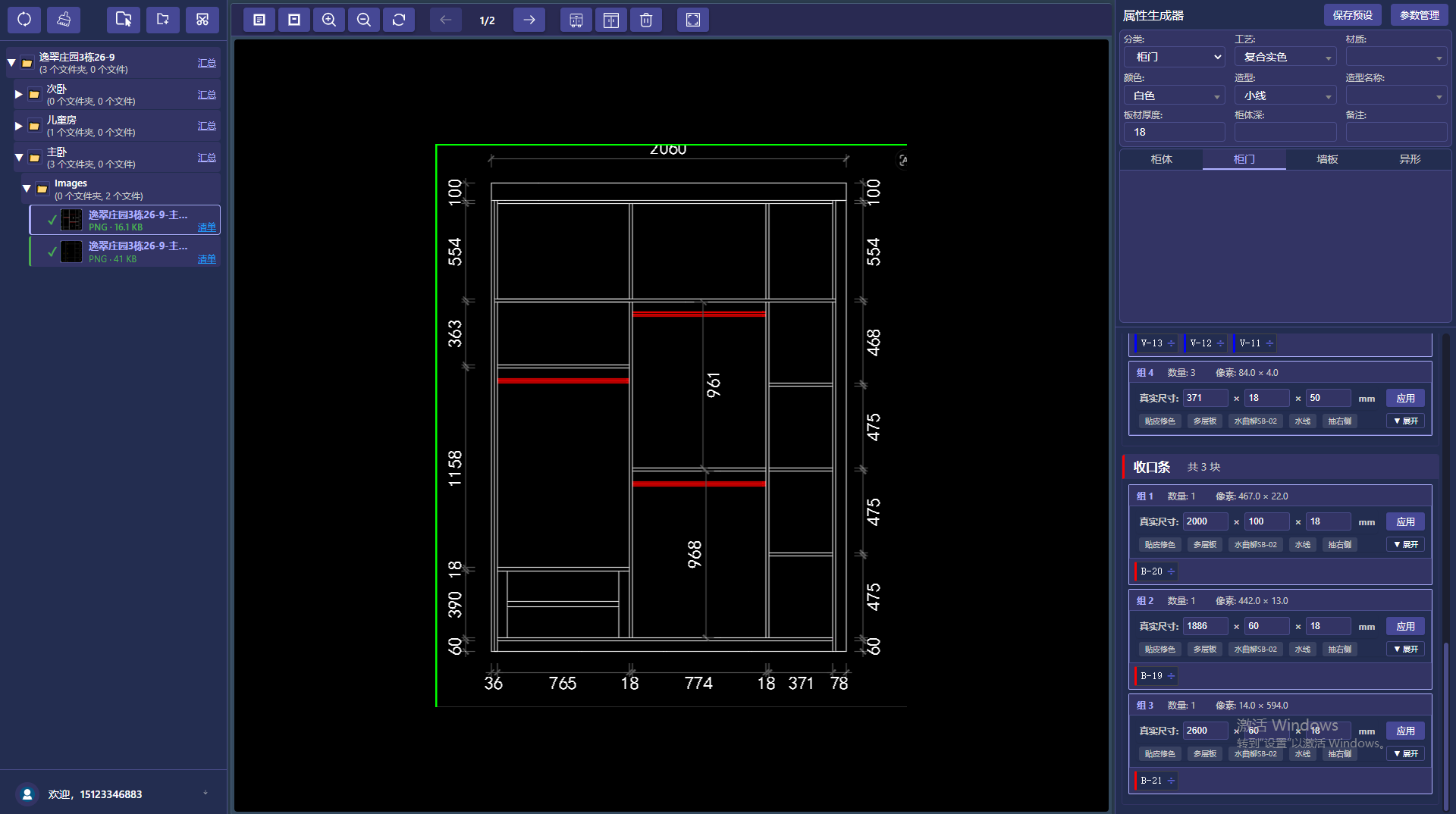Click the 备注 input field

coord(1396,132)
